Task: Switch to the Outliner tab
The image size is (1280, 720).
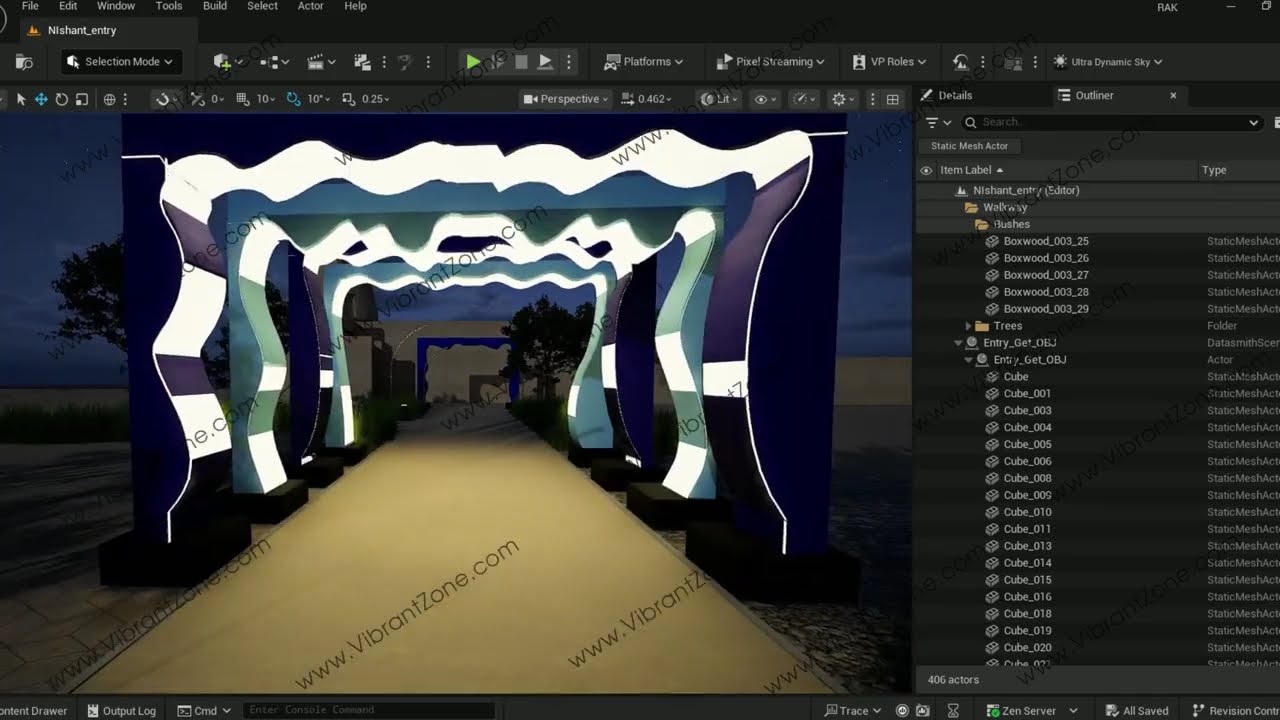Action: (x=1094, y=95)
